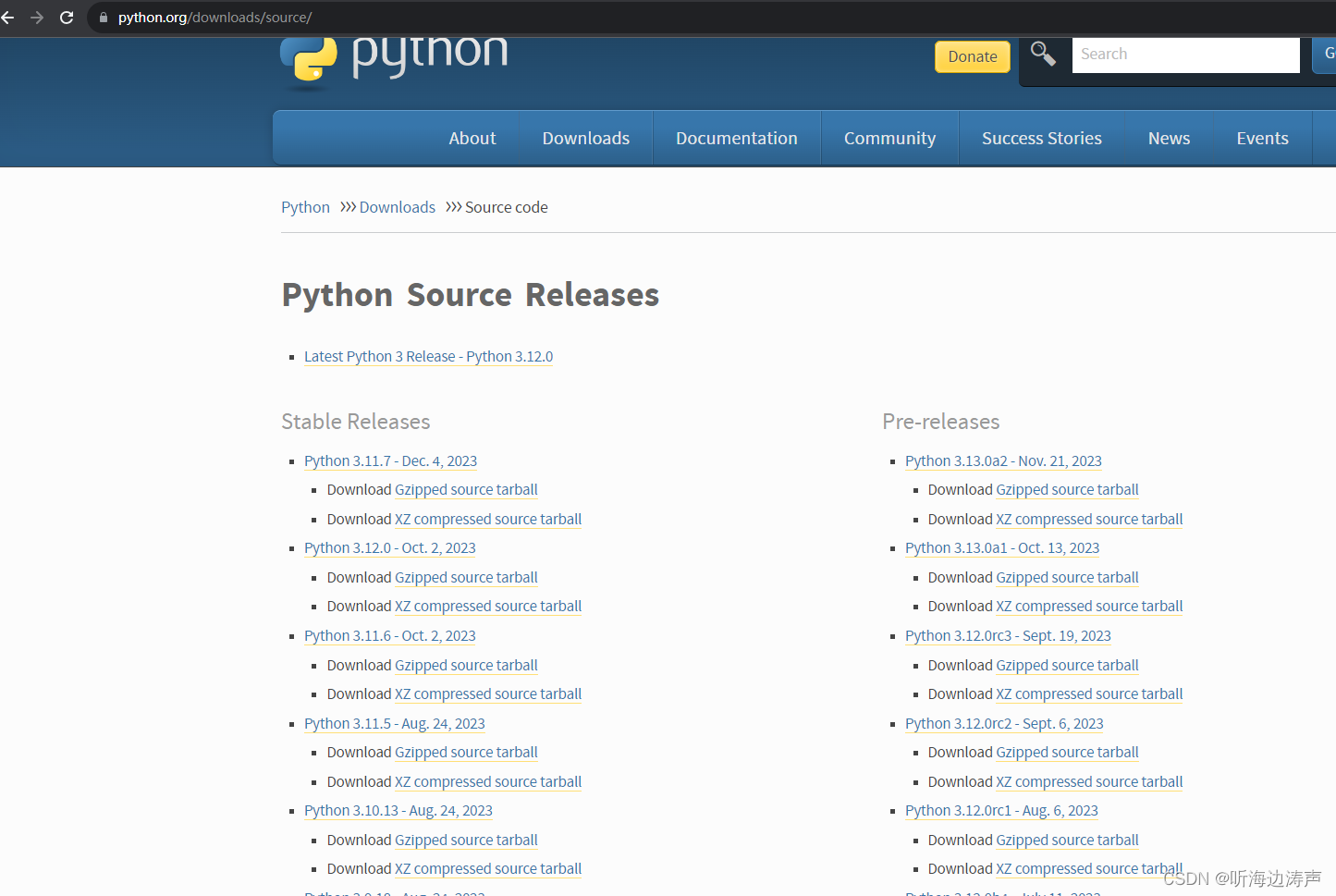This screenshot has height=896, width=1336.
Task: Reload the page with the refresh icon
Action: coord(67,18)
